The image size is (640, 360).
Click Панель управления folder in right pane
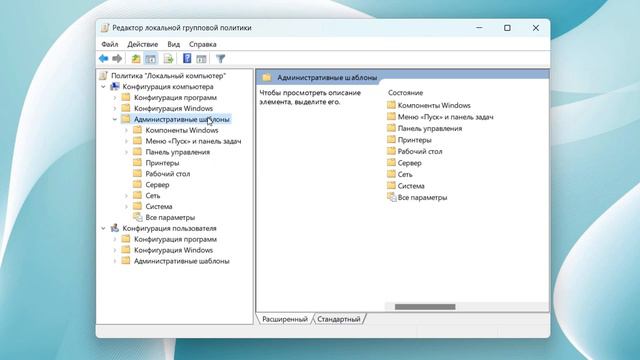point(430,128)
